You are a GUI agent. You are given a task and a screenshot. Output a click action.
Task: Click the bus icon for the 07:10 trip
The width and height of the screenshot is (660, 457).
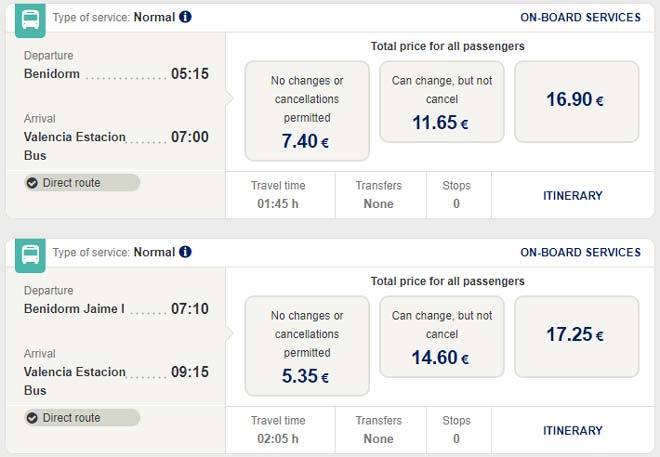tap(30, 254)
